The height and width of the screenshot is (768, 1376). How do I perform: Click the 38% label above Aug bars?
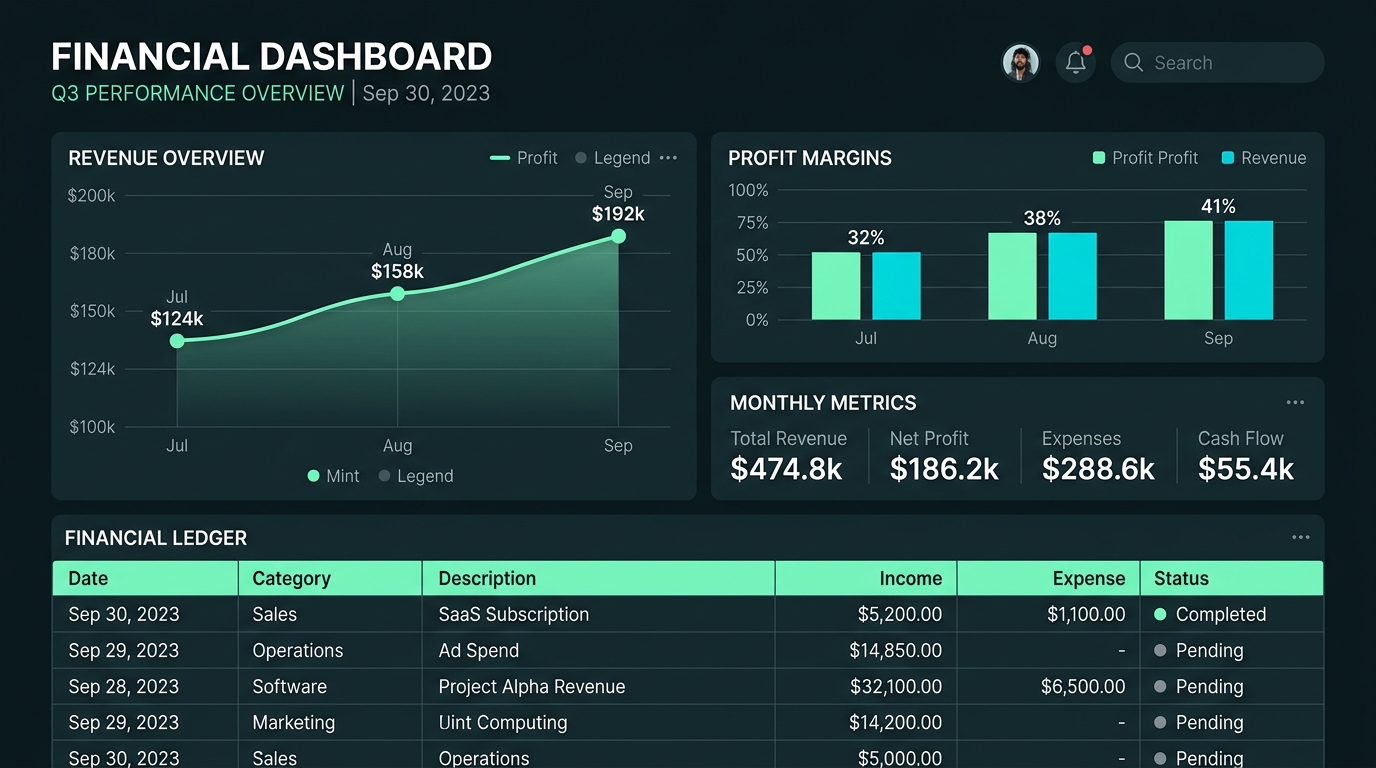coord(1042,218)
